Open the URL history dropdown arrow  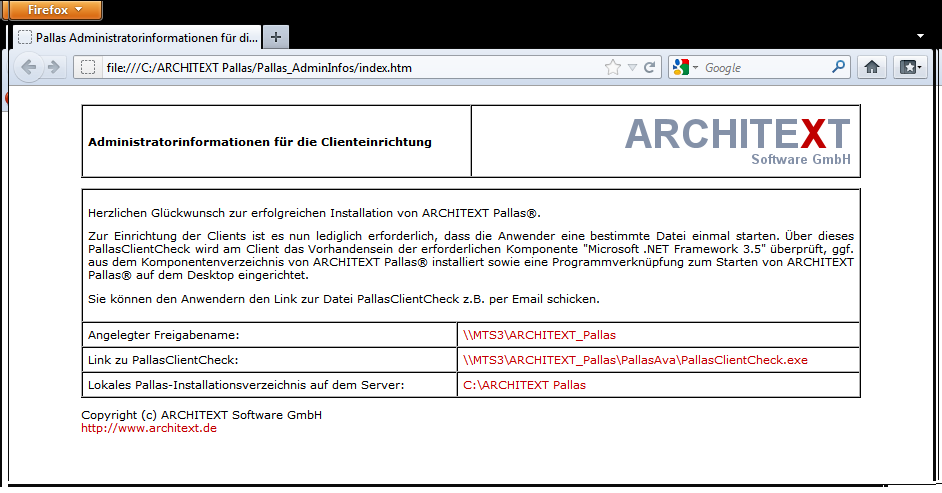(632, 67)
